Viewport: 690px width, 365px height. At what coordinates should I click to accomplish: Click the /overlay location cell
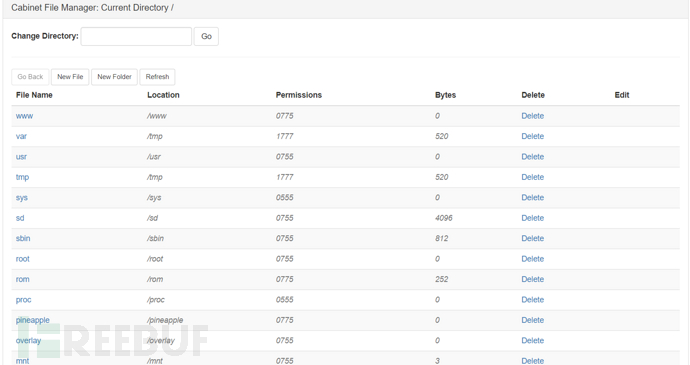coord(161,340)
